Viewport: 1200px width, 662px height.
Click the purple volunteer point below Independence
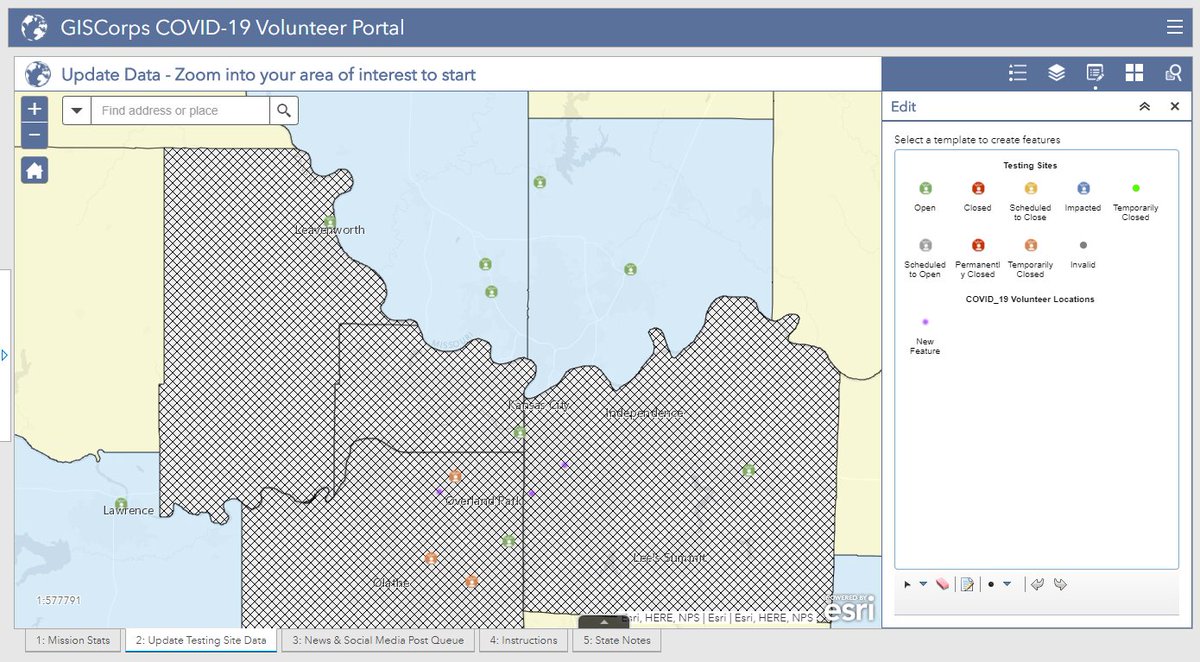[565, 464]
